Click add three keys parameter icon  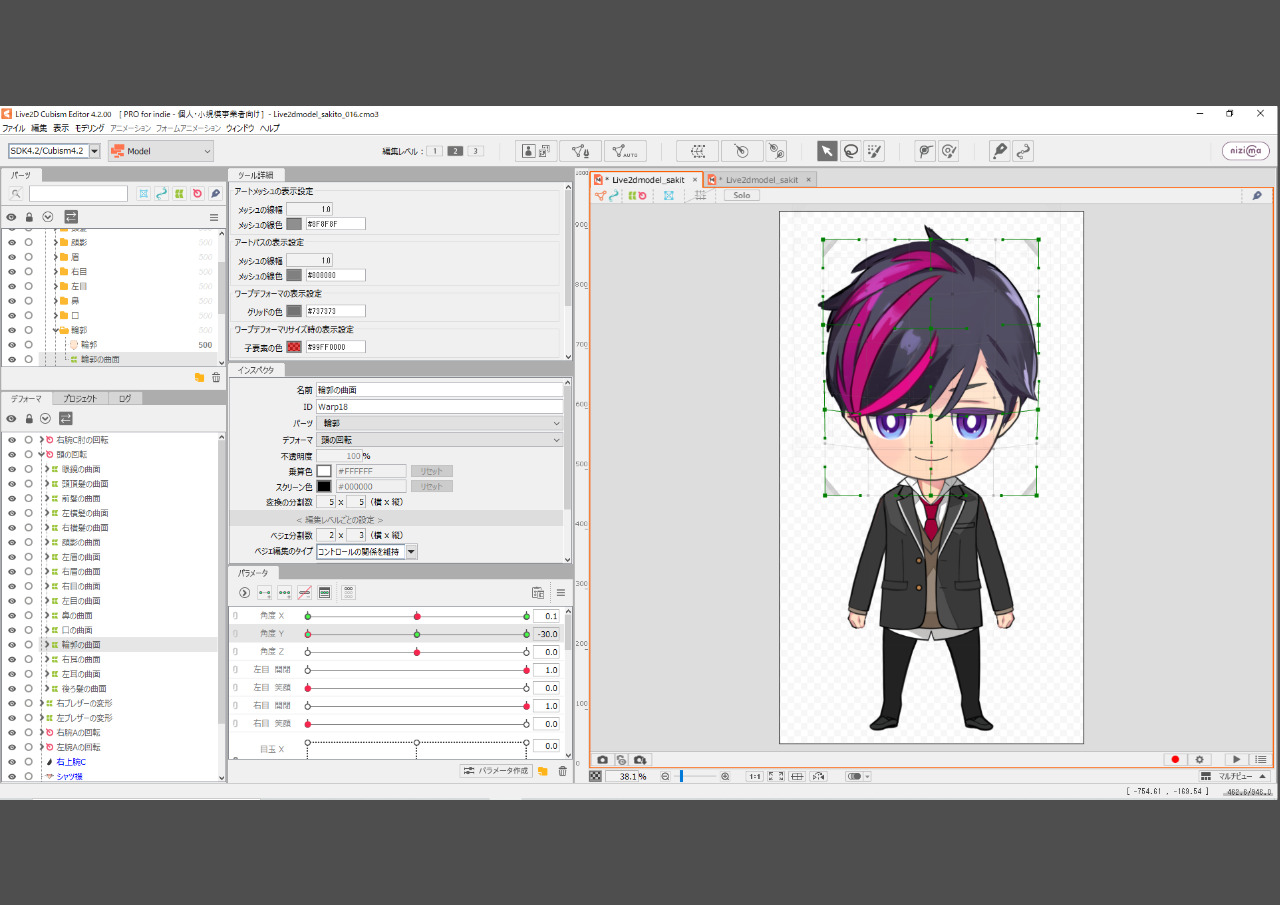[285, 592]
